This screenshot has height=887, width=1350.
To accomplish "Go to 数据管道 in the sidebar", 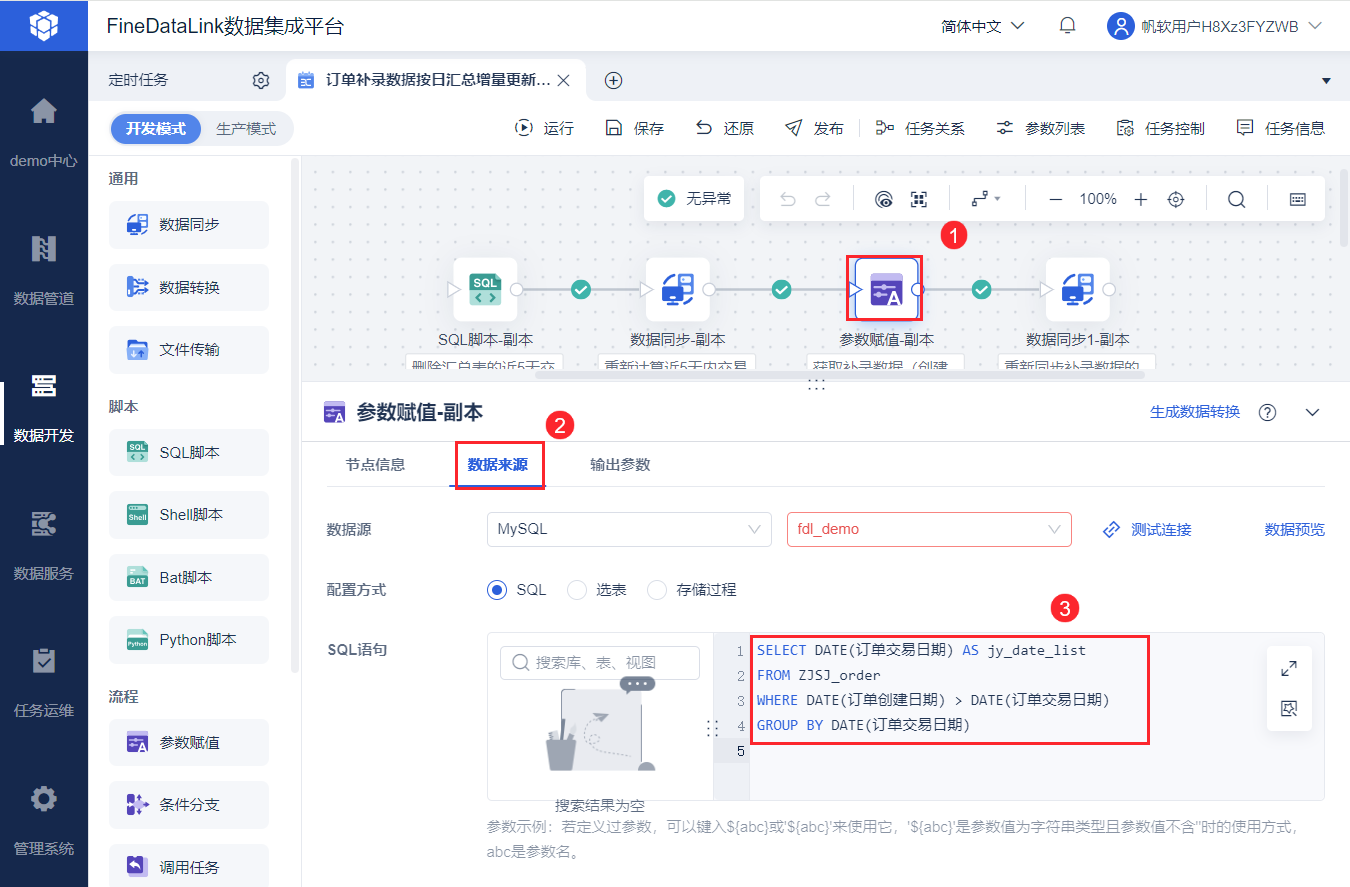I will coord(44,269).
